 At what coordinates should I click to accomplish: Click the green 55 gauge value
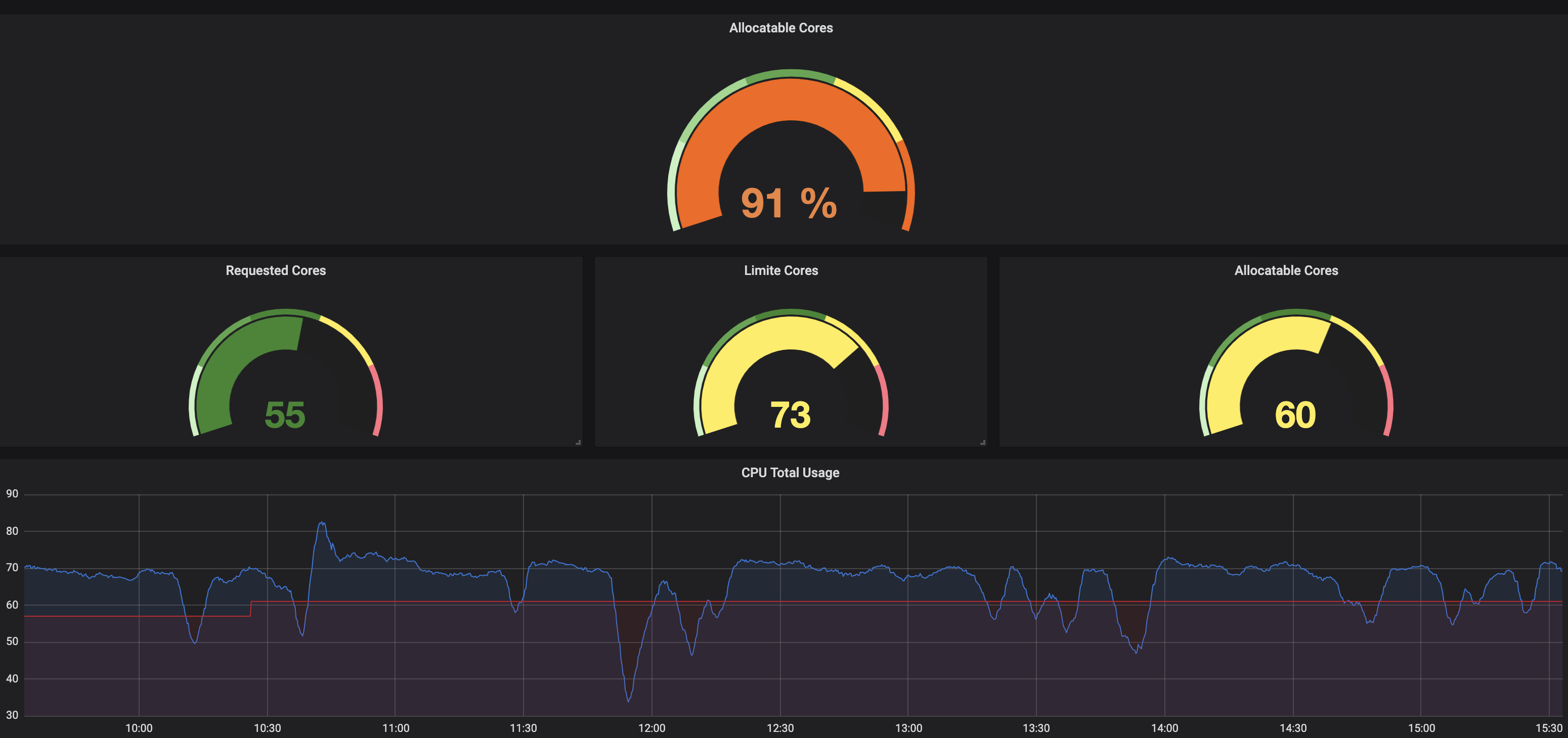tap(285, 415)
